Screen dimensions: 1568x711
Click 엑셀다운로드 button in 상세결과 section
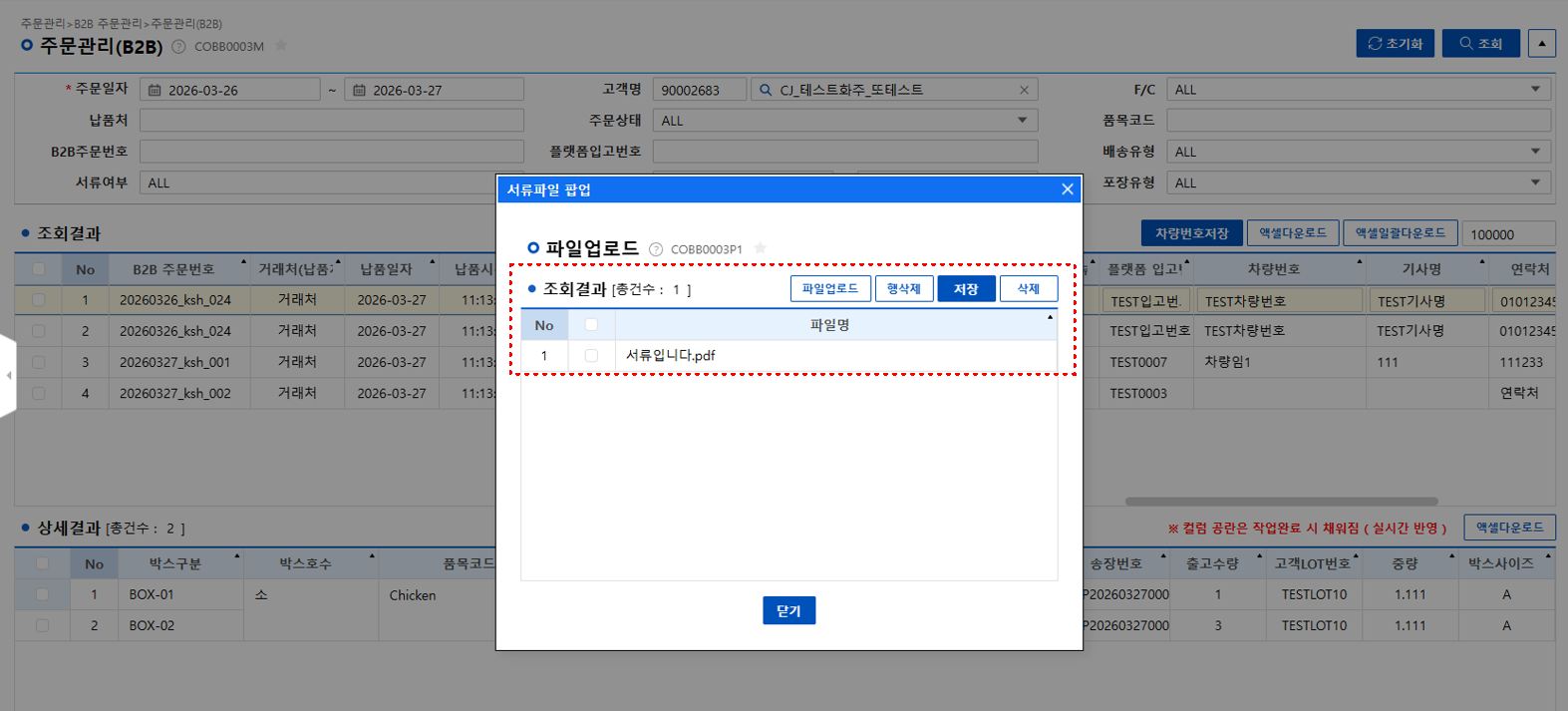point(1509,528)
